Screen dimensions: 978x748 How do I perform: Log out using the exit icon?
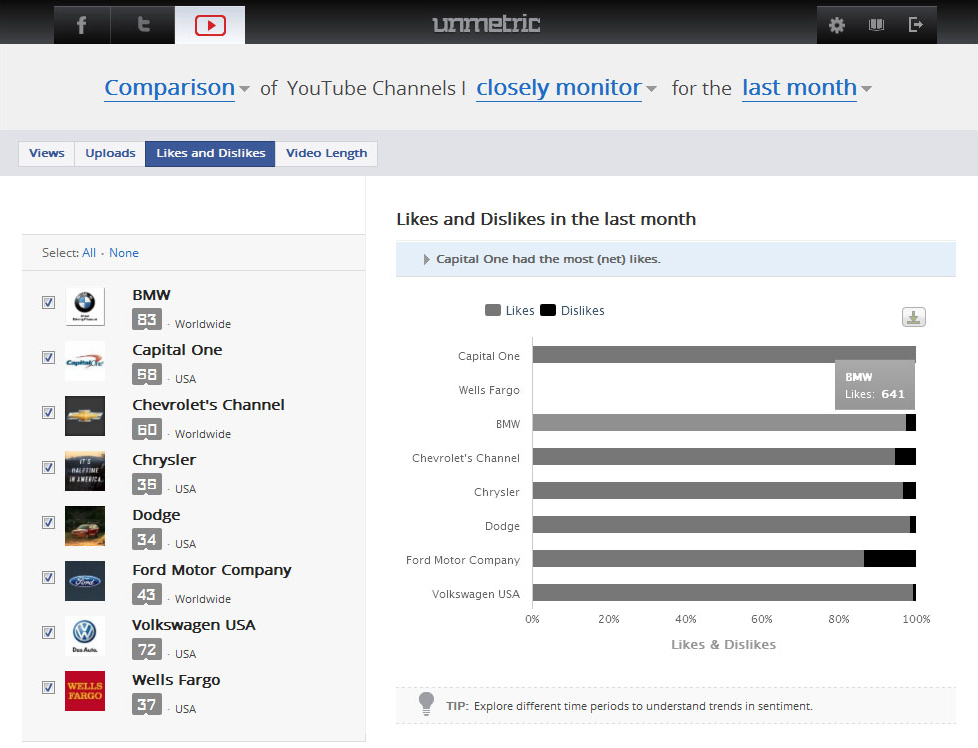(x=915, y=25)
